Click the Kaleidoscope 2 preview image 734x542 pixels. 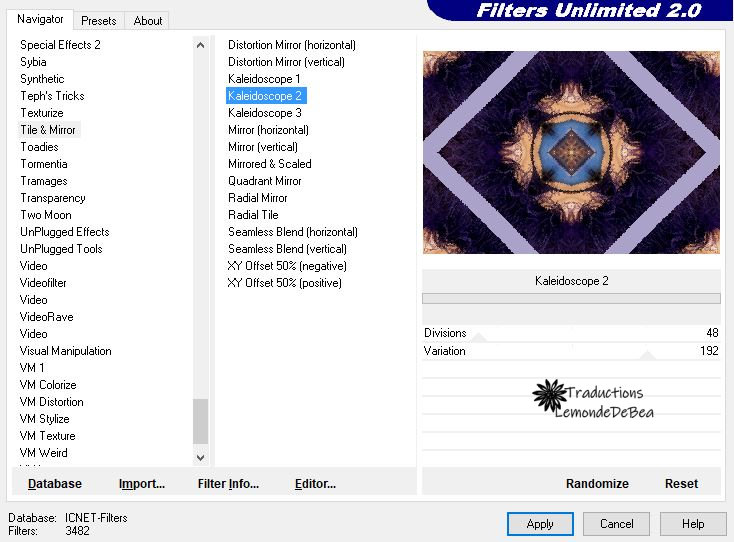pos(571,153)
